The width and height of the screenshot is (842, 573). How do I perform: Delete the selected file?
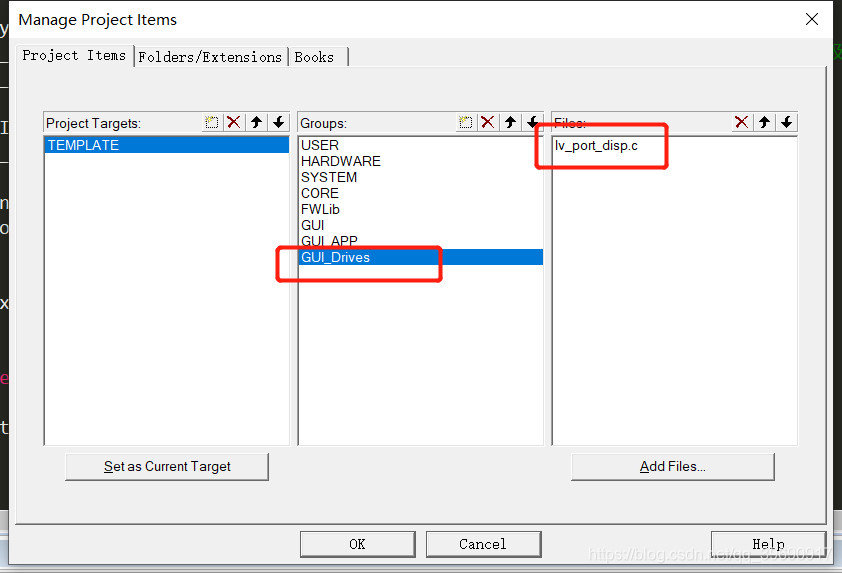pyautogui.click(x=742, y=122)
